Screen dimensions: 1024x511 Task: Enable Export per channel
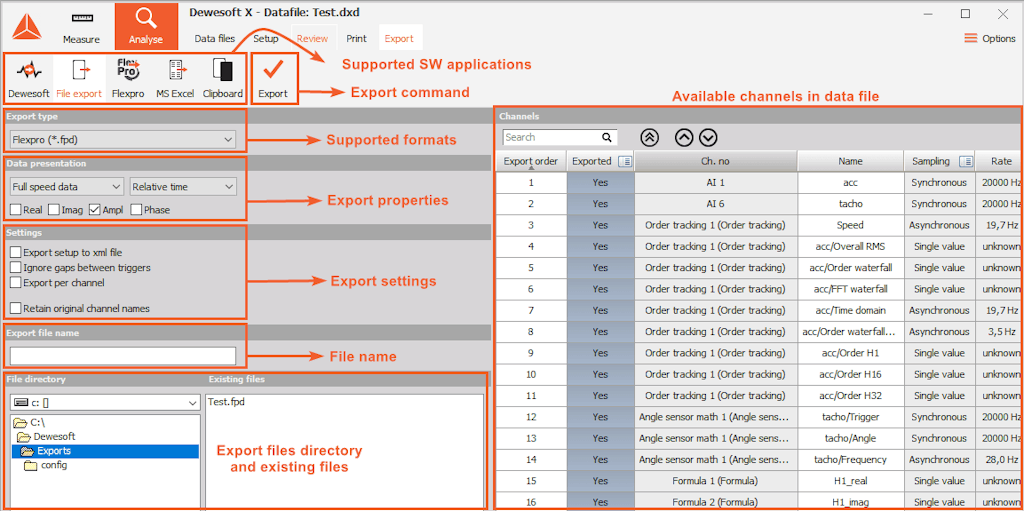pyautogui.click(x=16, y=282)
